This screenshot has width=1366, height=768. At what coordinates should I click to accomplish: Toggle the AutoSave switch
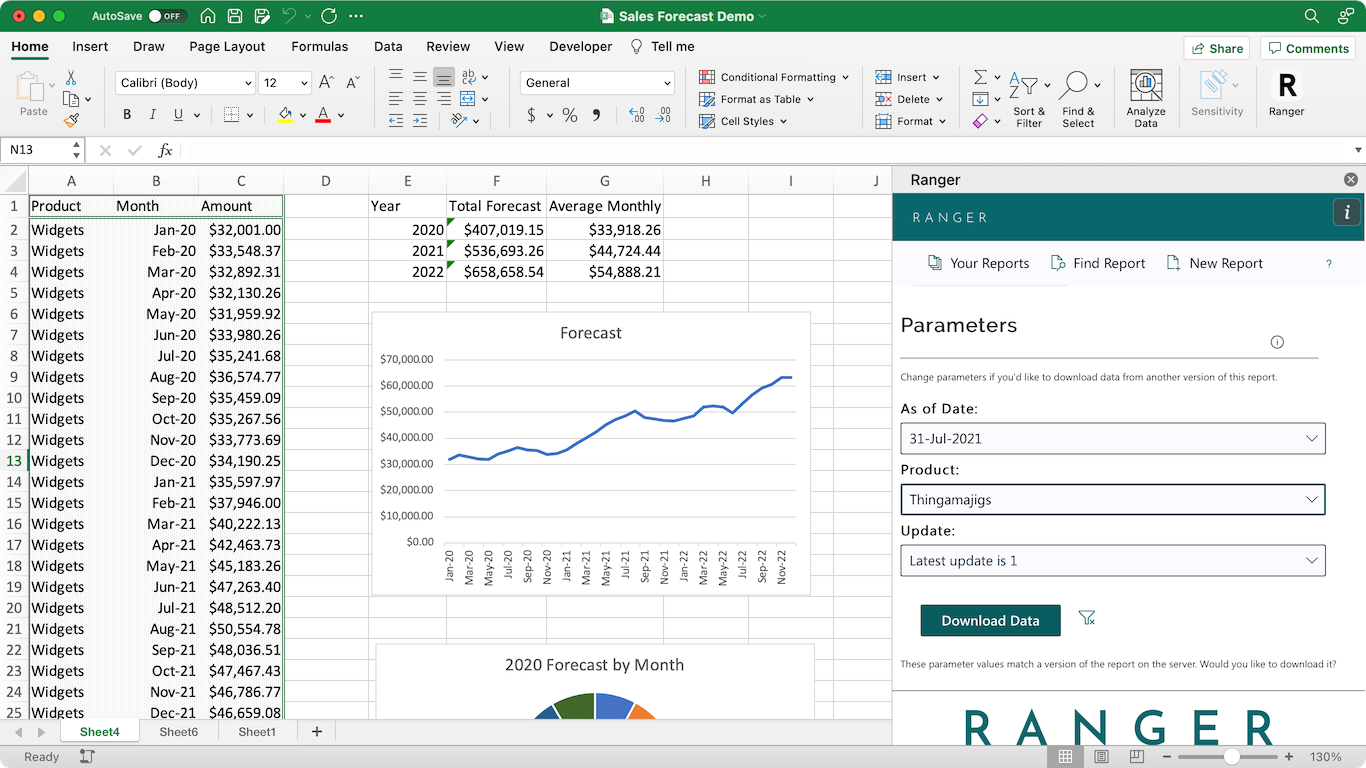[165, 16]
